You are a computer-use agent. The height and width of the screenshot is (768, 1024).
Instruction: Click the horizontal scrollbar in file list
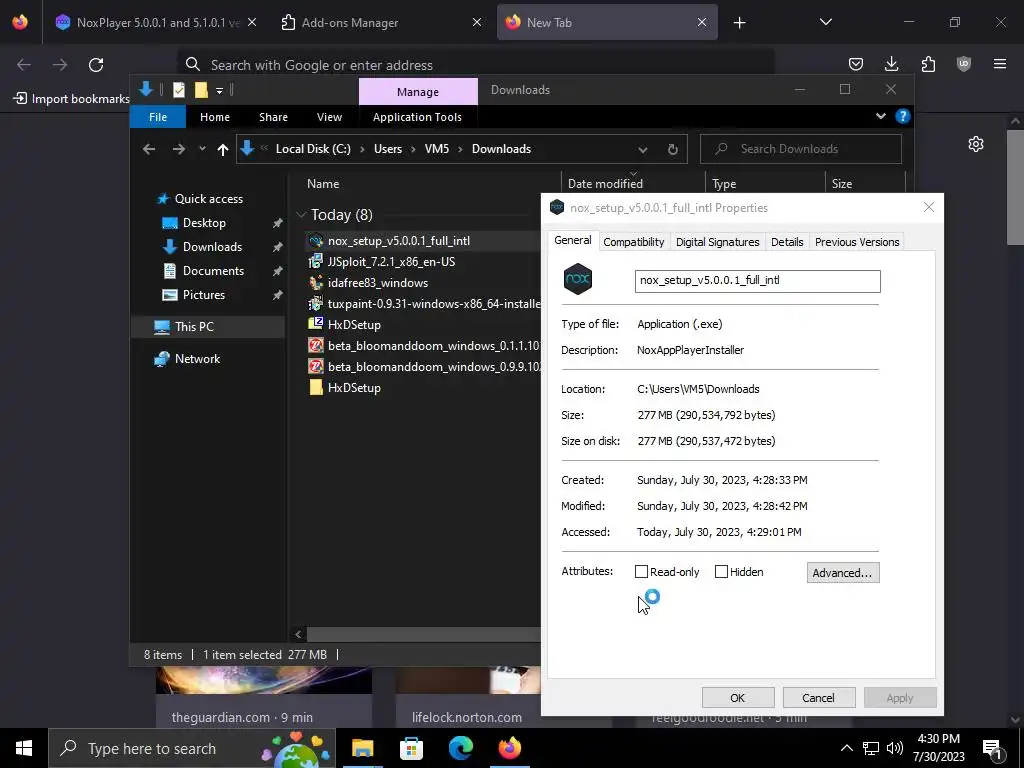click(424, 634)
